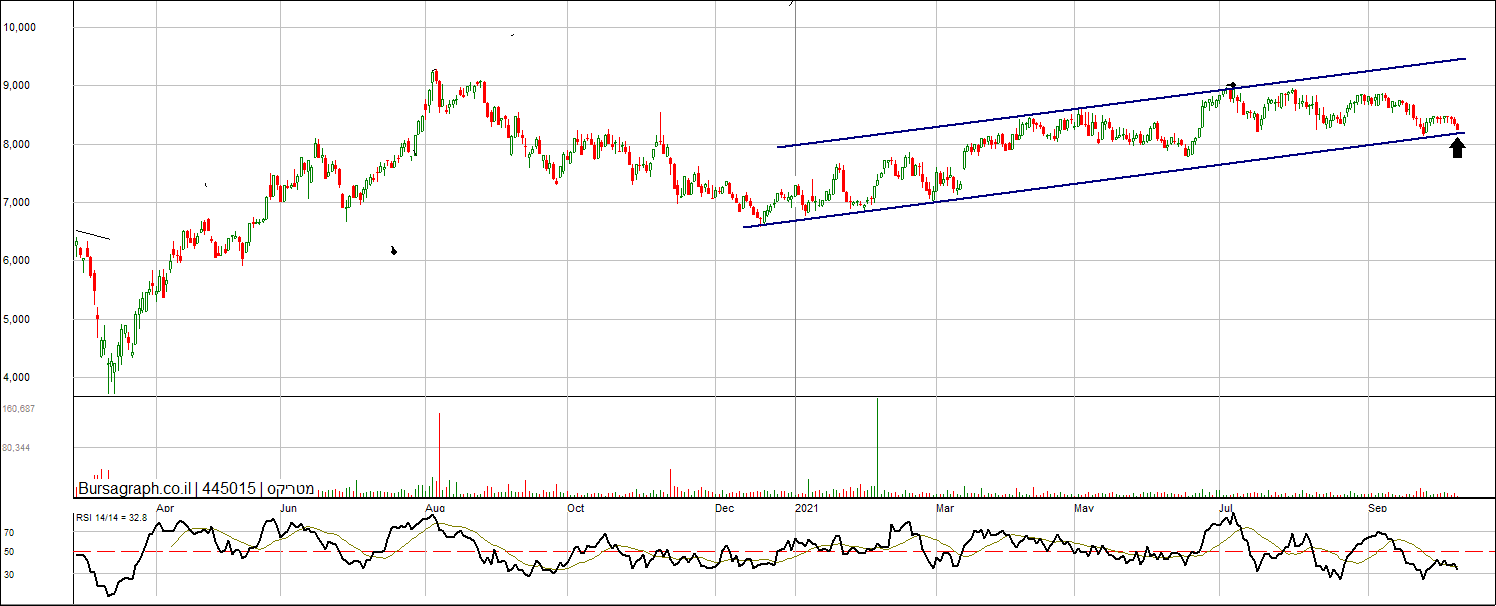Click the black up arrow below the channel
This screenshot has width=1496, height=606.
[1457, 148]
